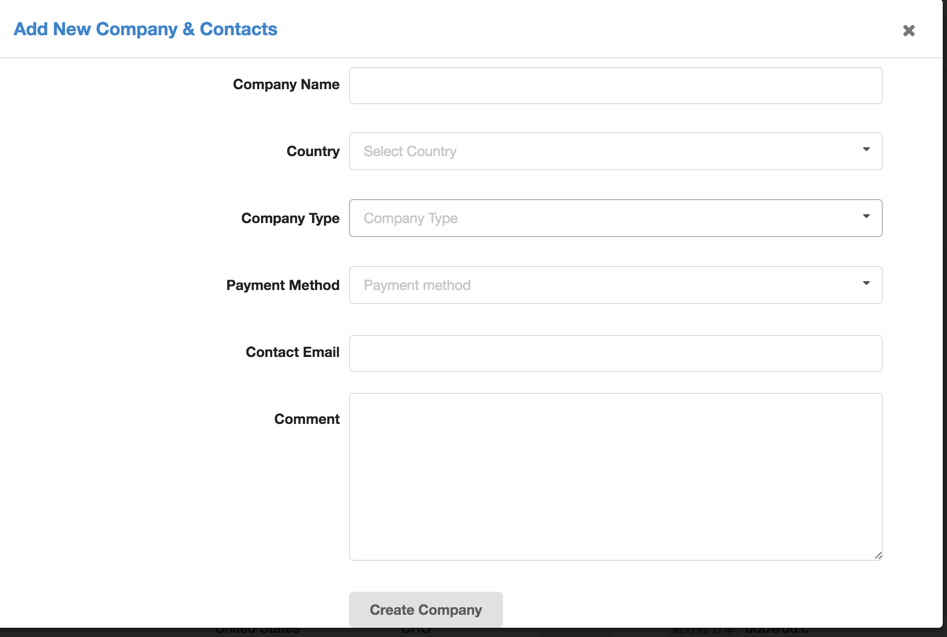This screenshot has height=637, width=947.
Task: Click the Company Name label
Action: pyautogui.click(x=286, y=85)
